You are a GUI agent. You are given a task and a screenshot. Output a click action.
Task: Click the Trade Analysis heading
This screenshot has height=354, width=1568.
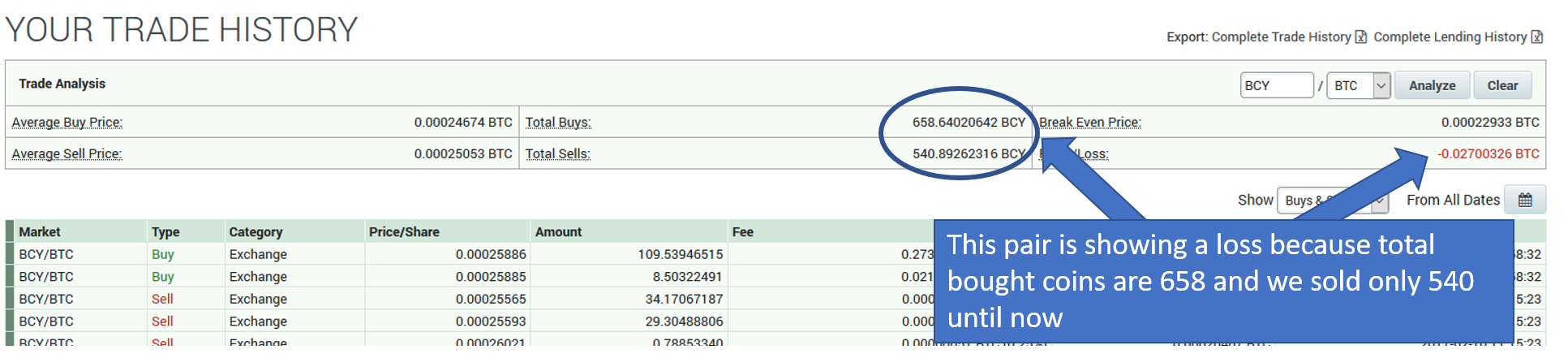[x=62, y=84]
